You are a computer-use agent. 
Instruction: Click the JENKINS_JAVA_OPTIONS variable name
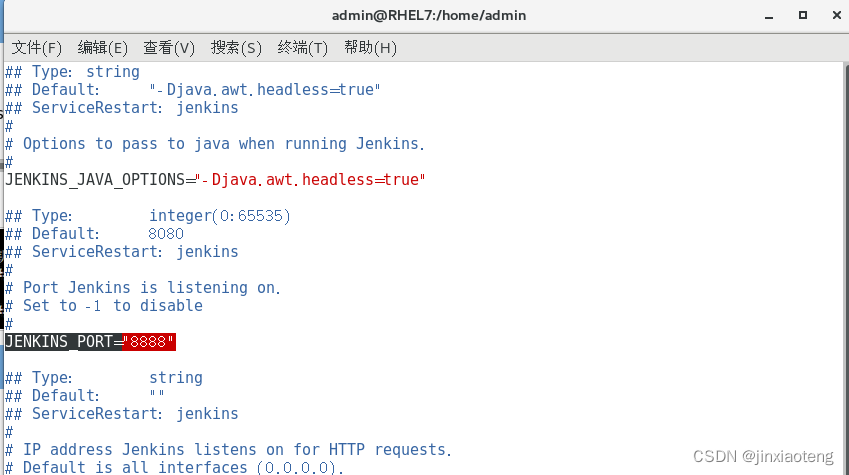pos(95,179)
